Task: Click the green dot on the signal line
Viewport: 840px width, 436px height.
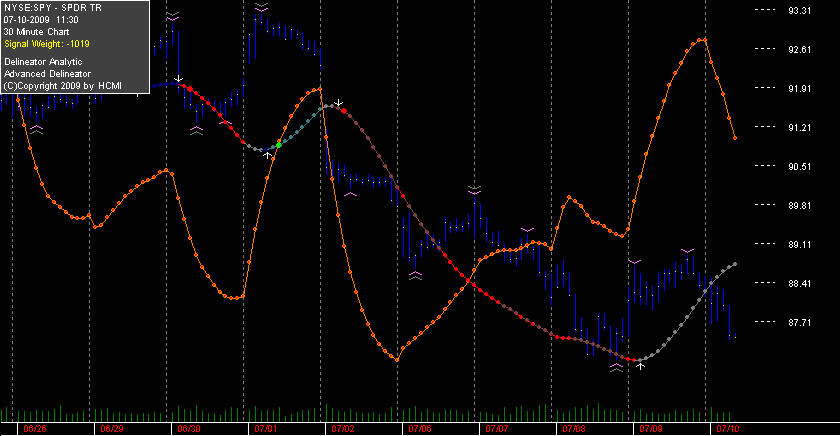Action: (279, 145)
